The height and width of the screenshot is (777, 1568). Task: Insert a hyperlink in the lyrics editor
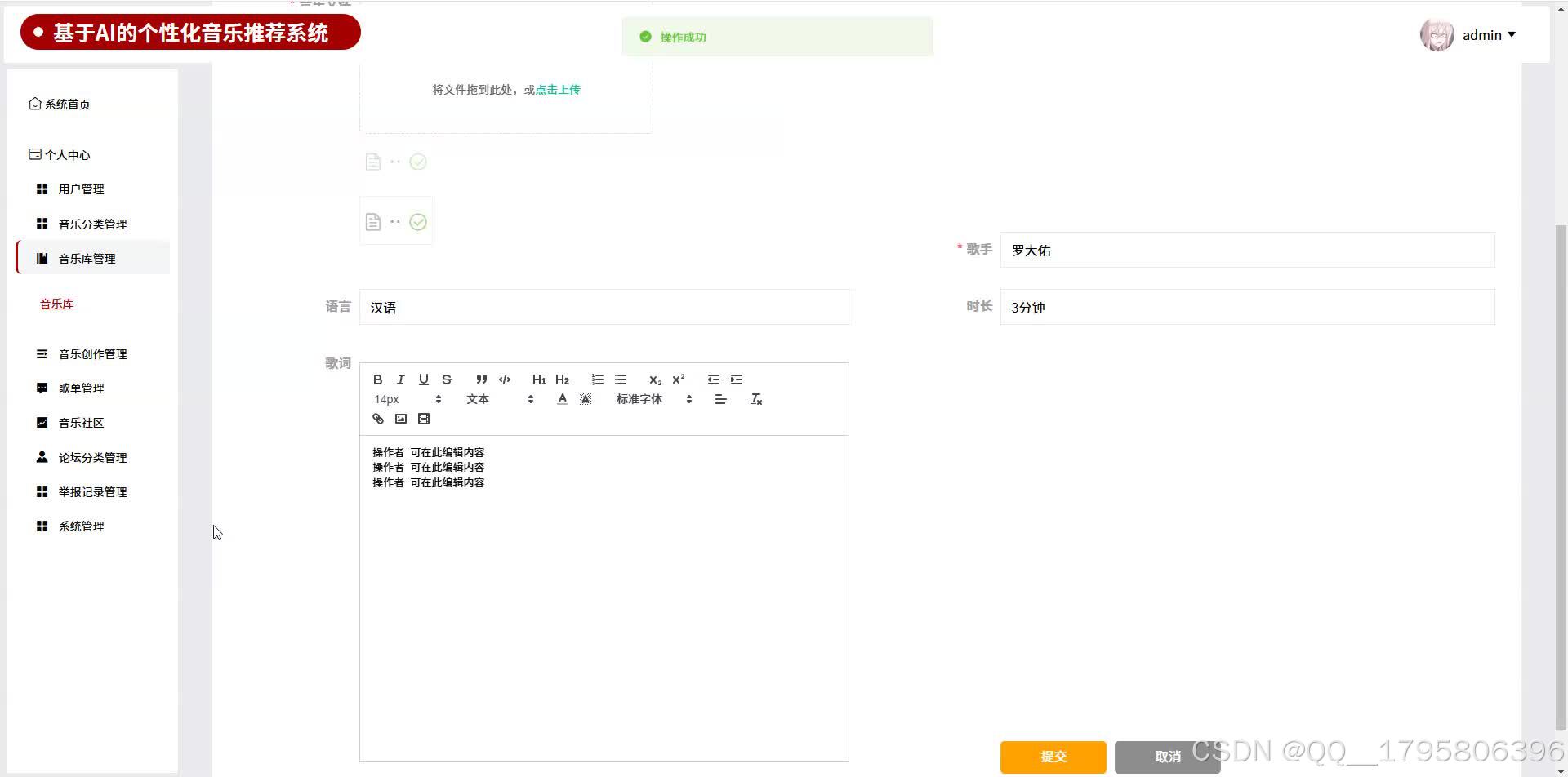(377, 418)
